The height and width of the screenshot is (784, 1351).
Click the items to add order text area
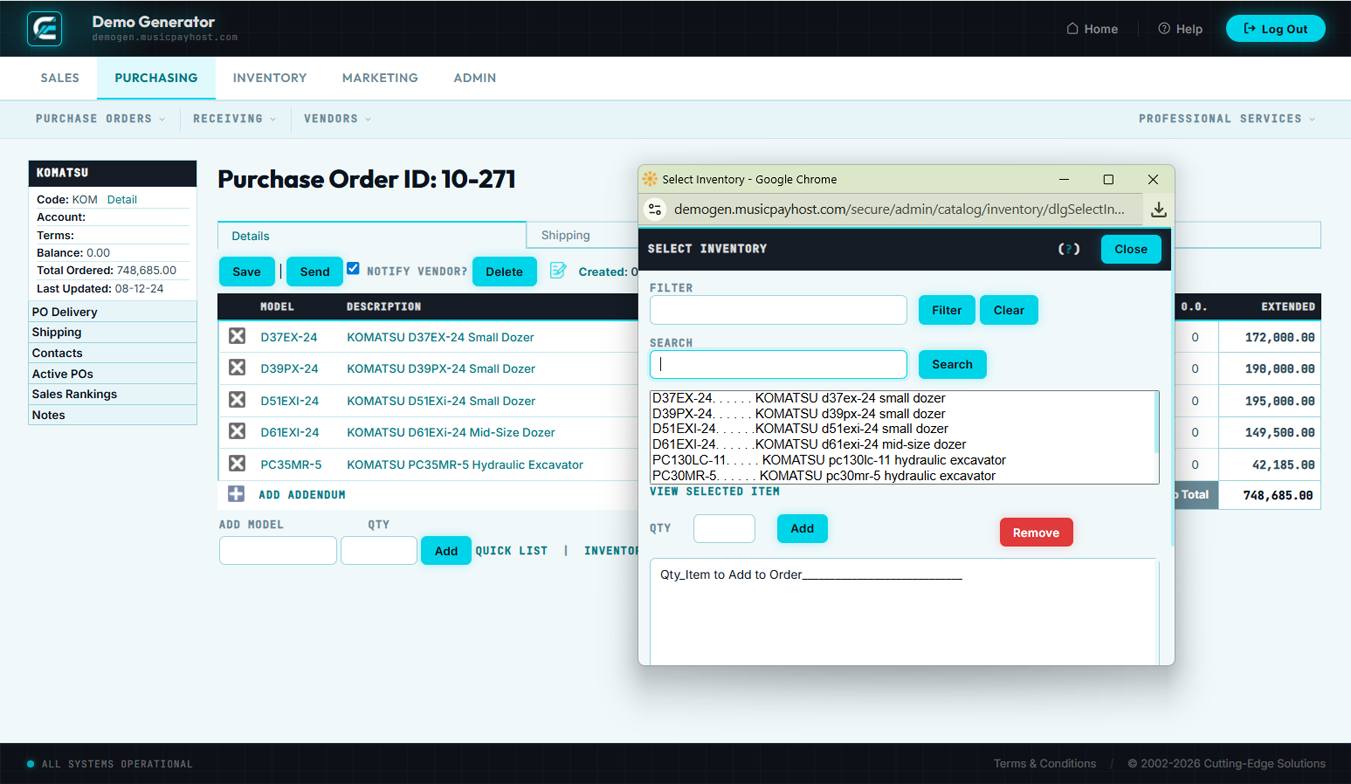pos(904,612)
